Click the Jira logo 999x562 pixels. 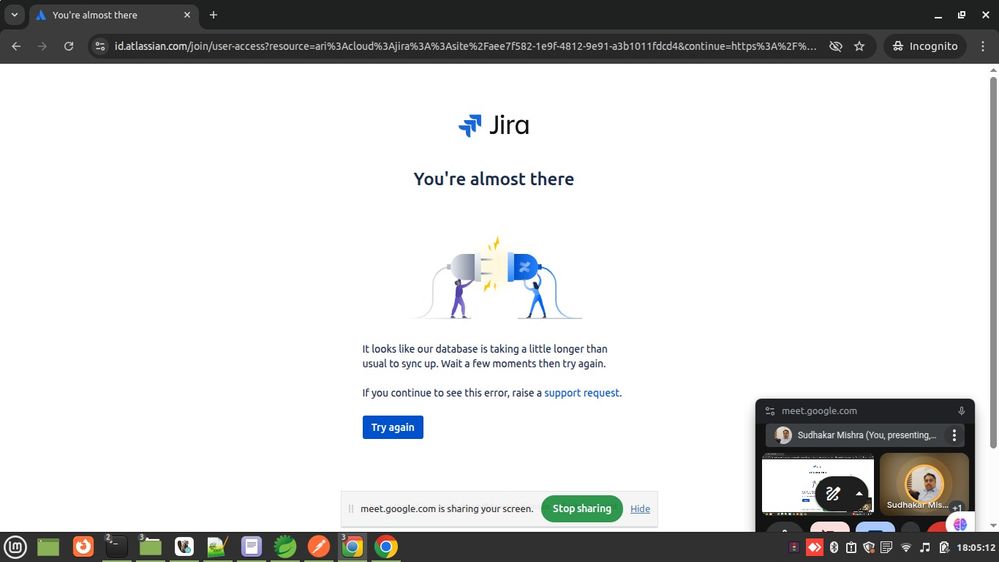(x=494, y=126)
